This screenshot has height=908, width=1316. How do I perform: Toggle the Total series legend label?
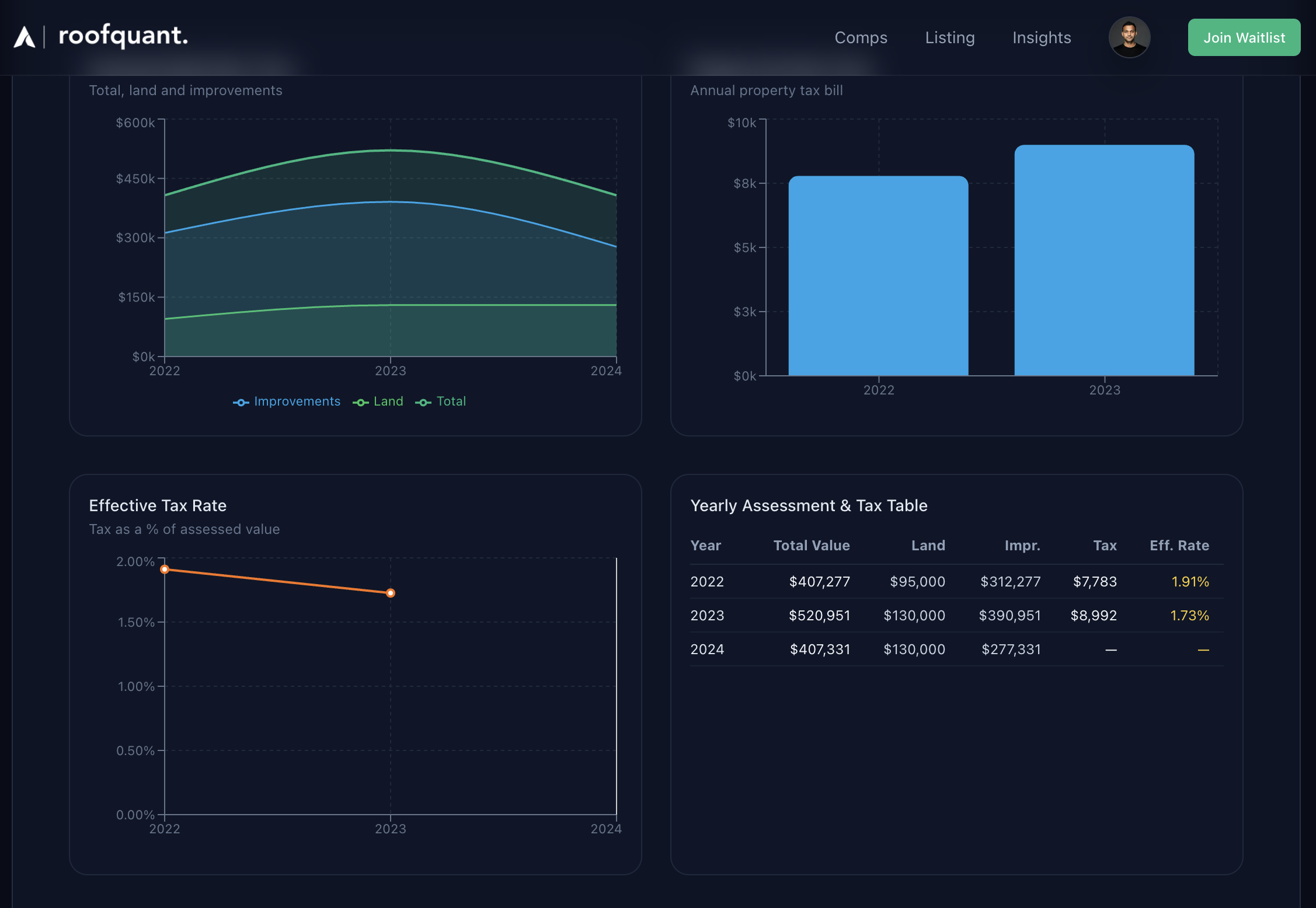click(451, 401)
